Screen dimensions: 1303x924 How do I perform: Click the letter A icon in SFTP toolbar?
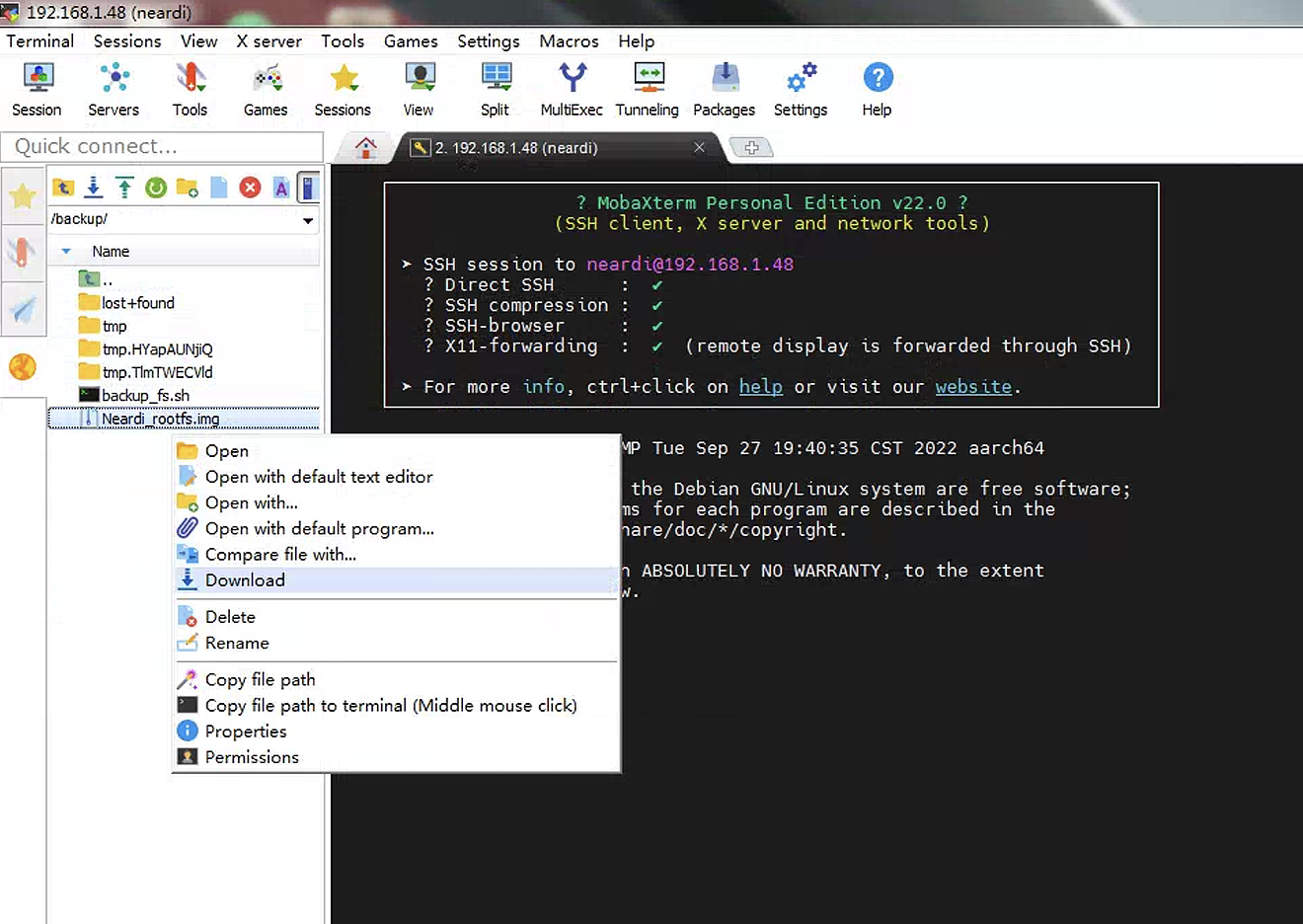[281, 187]
